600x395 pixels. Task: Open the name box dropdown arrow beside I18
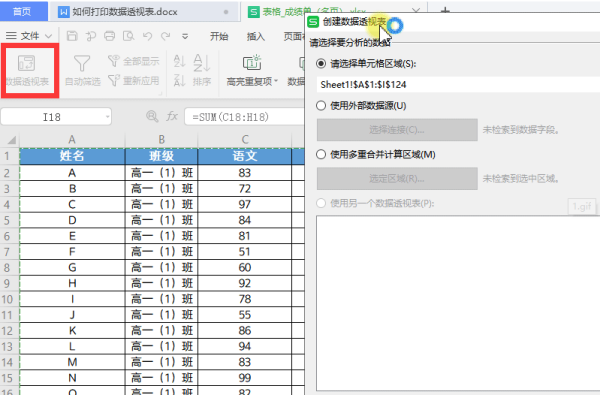point(108,117)
